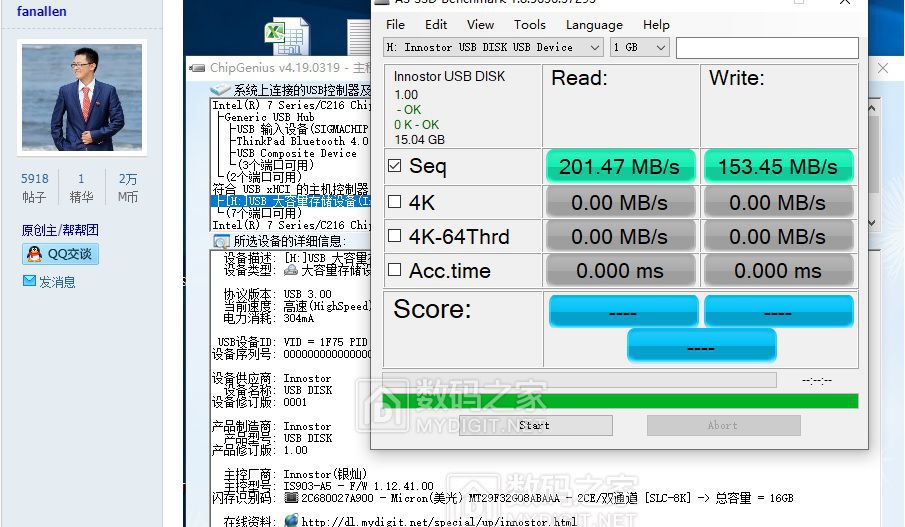Click the device type icon beside 大容量存储设备
Screen dimensions: 905x527
point(291,270)
